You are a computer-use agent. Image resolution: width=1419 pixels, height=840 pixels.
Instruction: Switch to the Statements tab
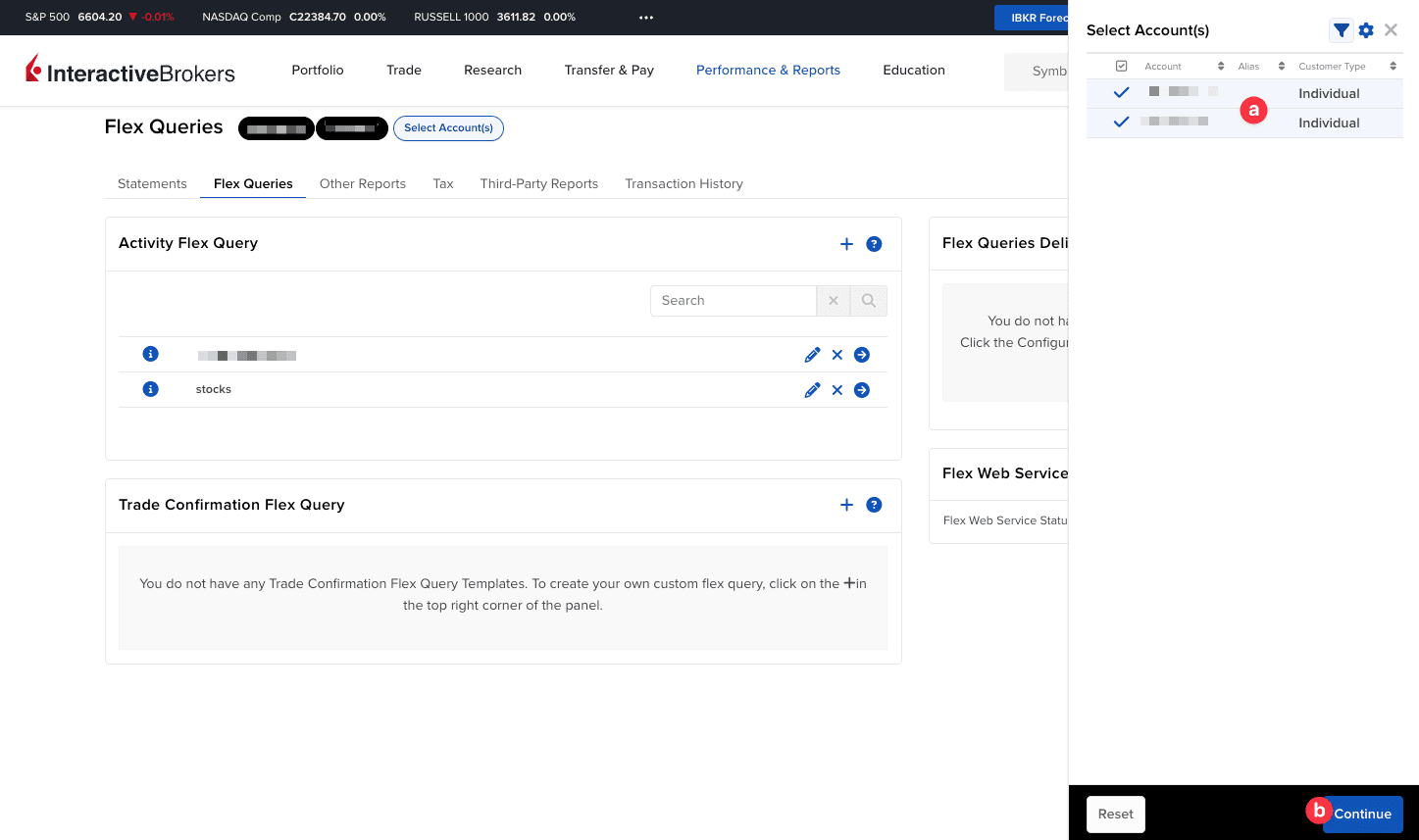coord(152,183)
